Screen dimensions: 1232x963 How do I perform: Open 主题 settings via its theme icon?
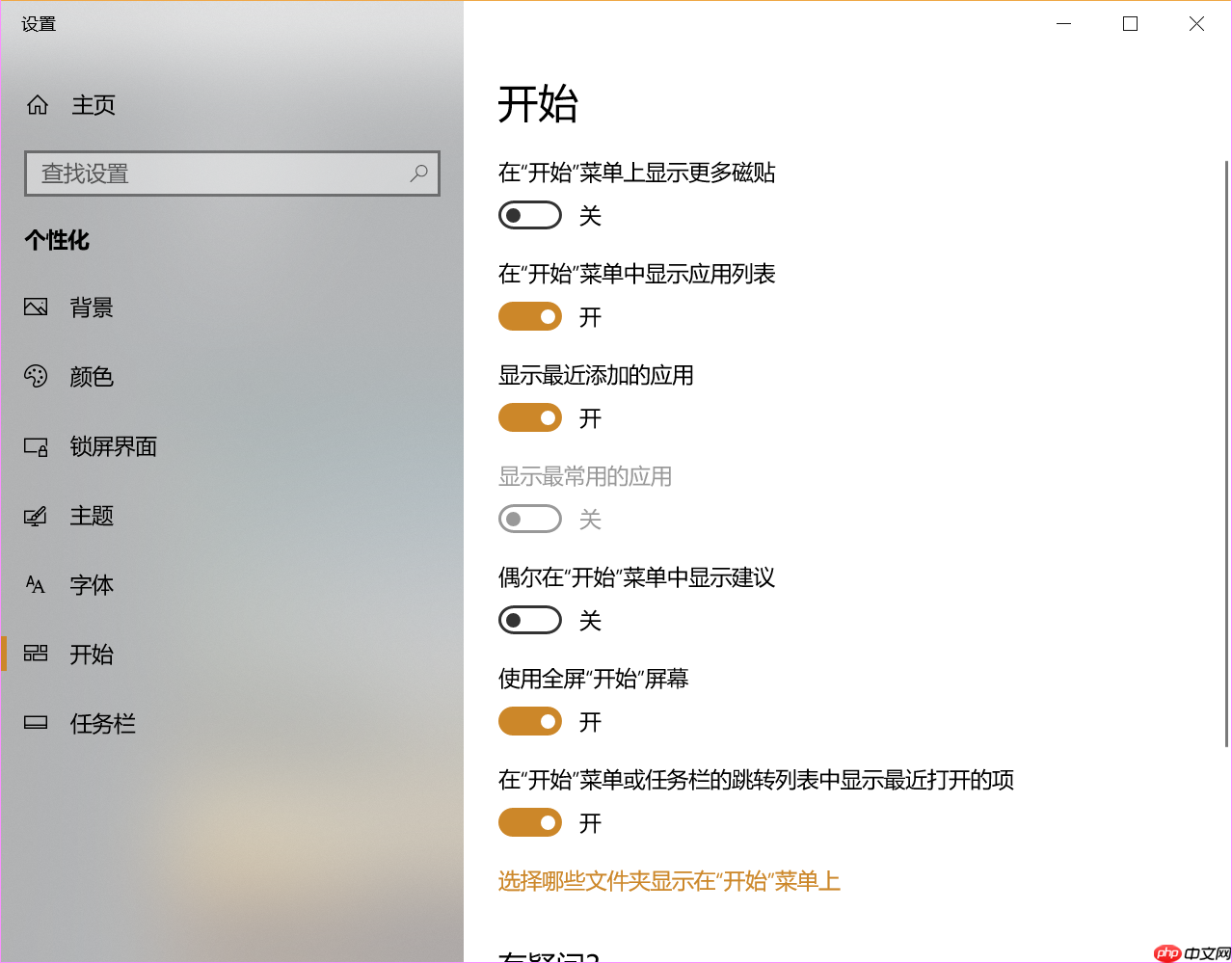tap(36, 516)
